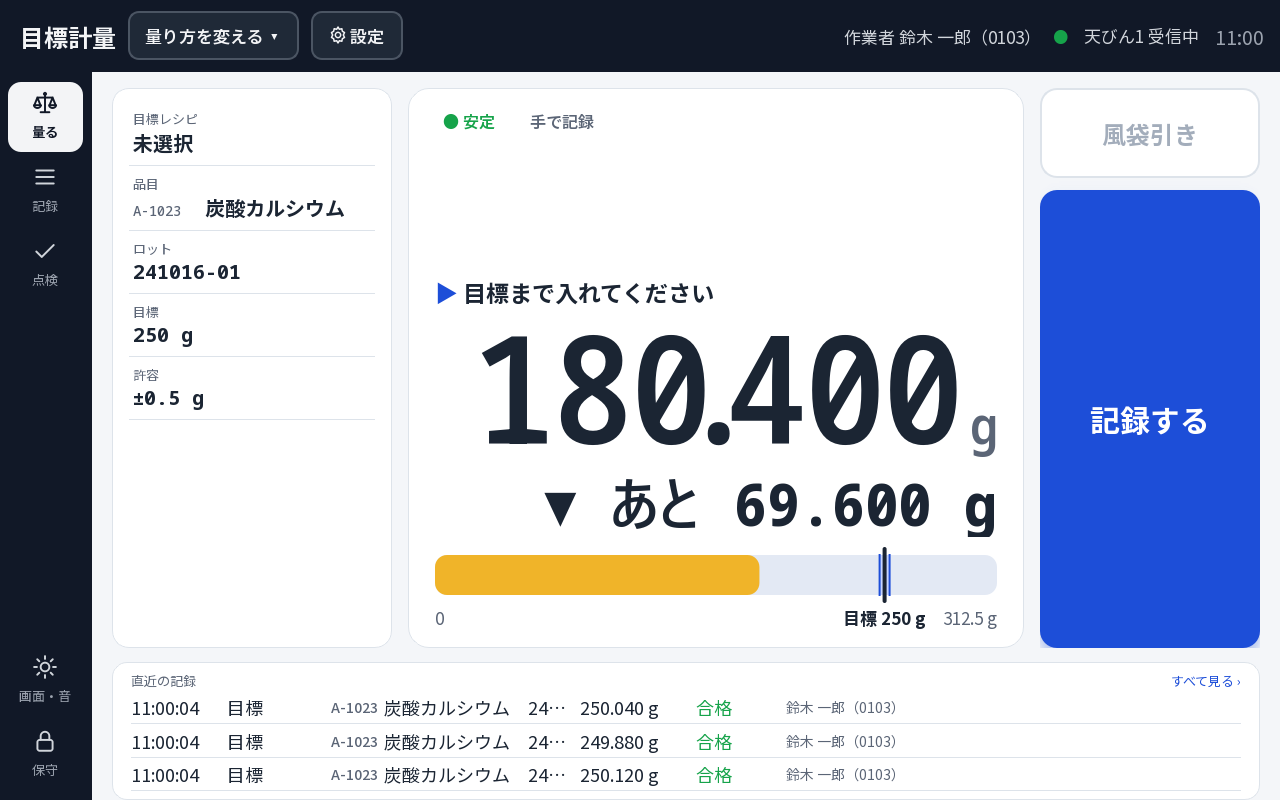Expand the 量り方を変える dropdown
1280x800 pixels.
tap(213, 36)
